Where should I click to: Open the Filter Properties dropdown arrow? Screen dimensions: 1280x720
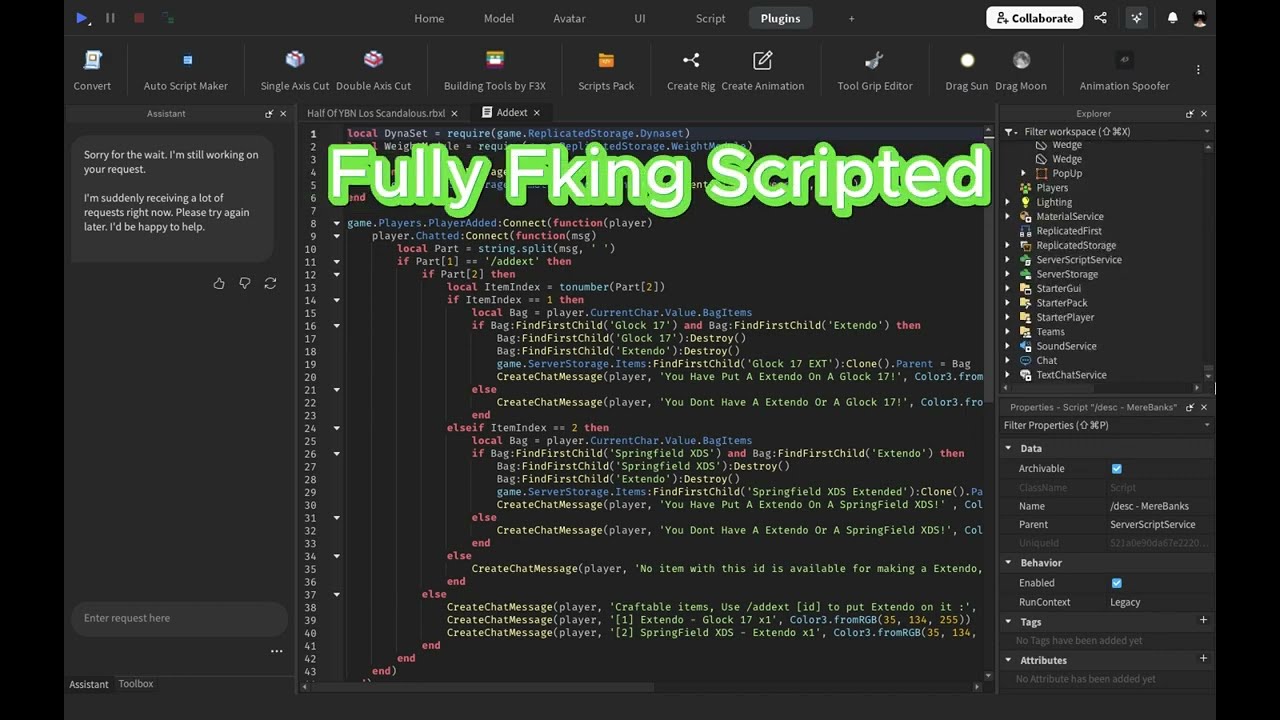coord(1206,426)
